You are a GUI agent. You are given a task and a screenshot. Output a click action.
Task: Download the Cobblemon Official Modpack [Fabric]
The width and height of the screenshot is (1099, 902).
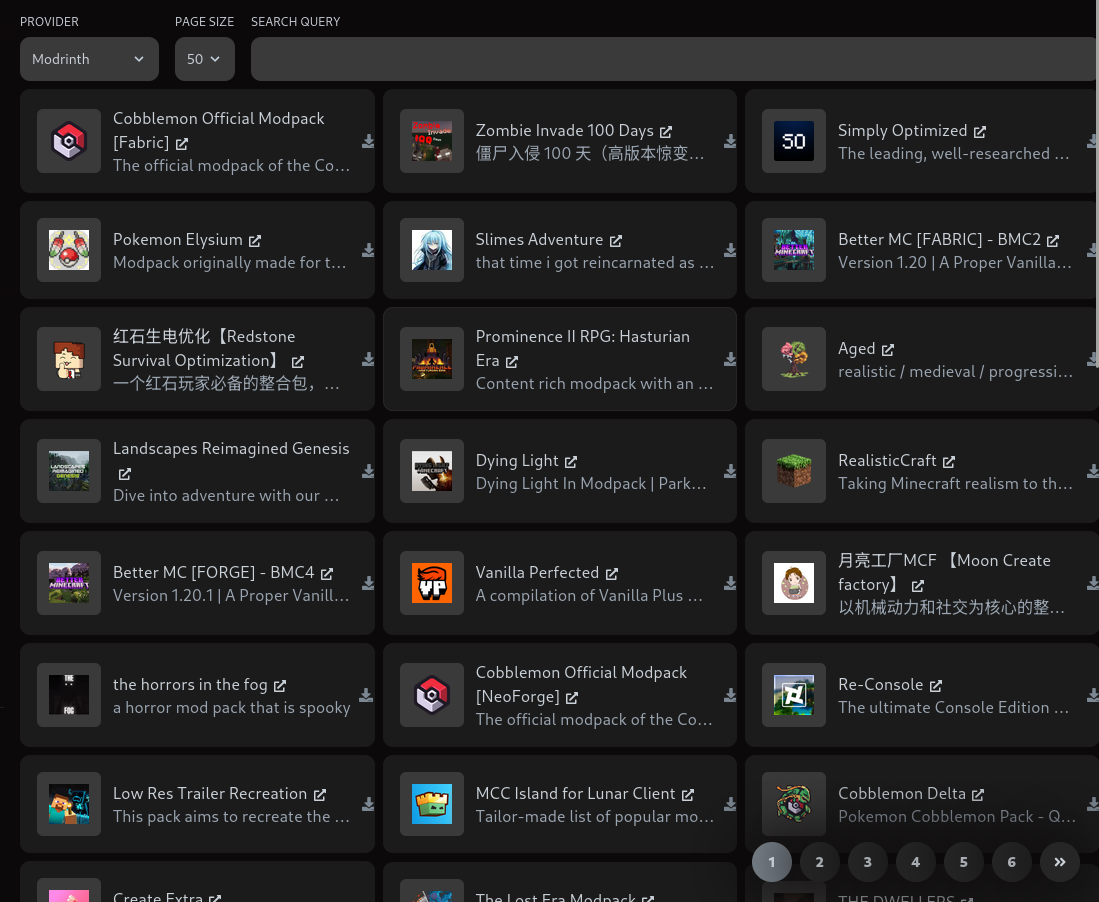click(x=368, y=141)
